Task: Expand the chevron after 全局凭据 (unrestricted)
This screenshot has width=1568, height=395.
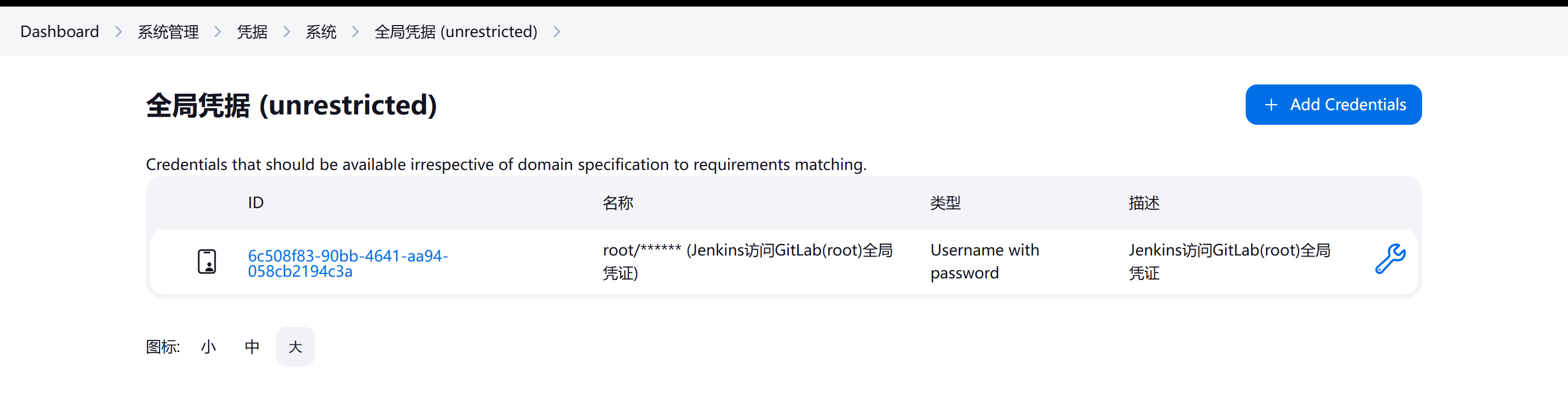Action: (x=557, y=32)
